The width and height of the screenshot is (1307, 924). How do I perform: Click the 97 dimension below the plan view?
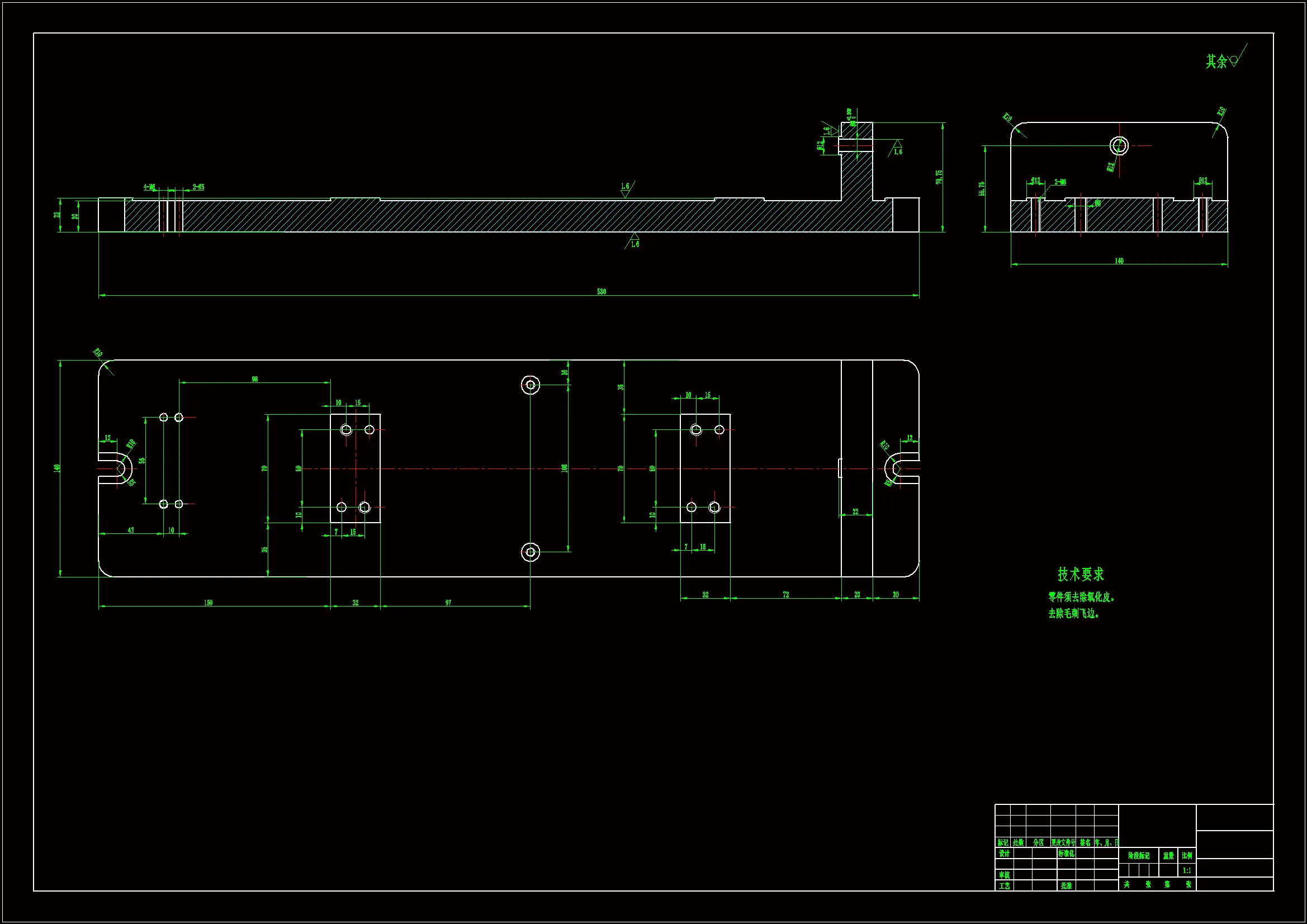(448, 603)
